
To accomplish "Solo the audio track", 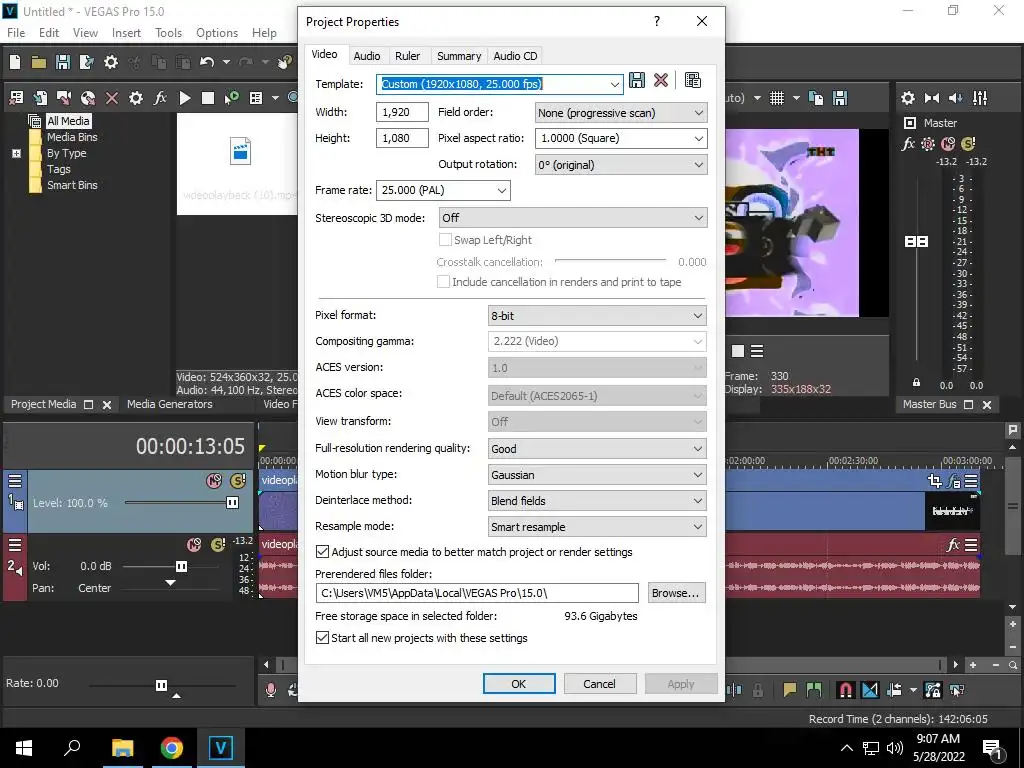I will click(x=218, y=545).
